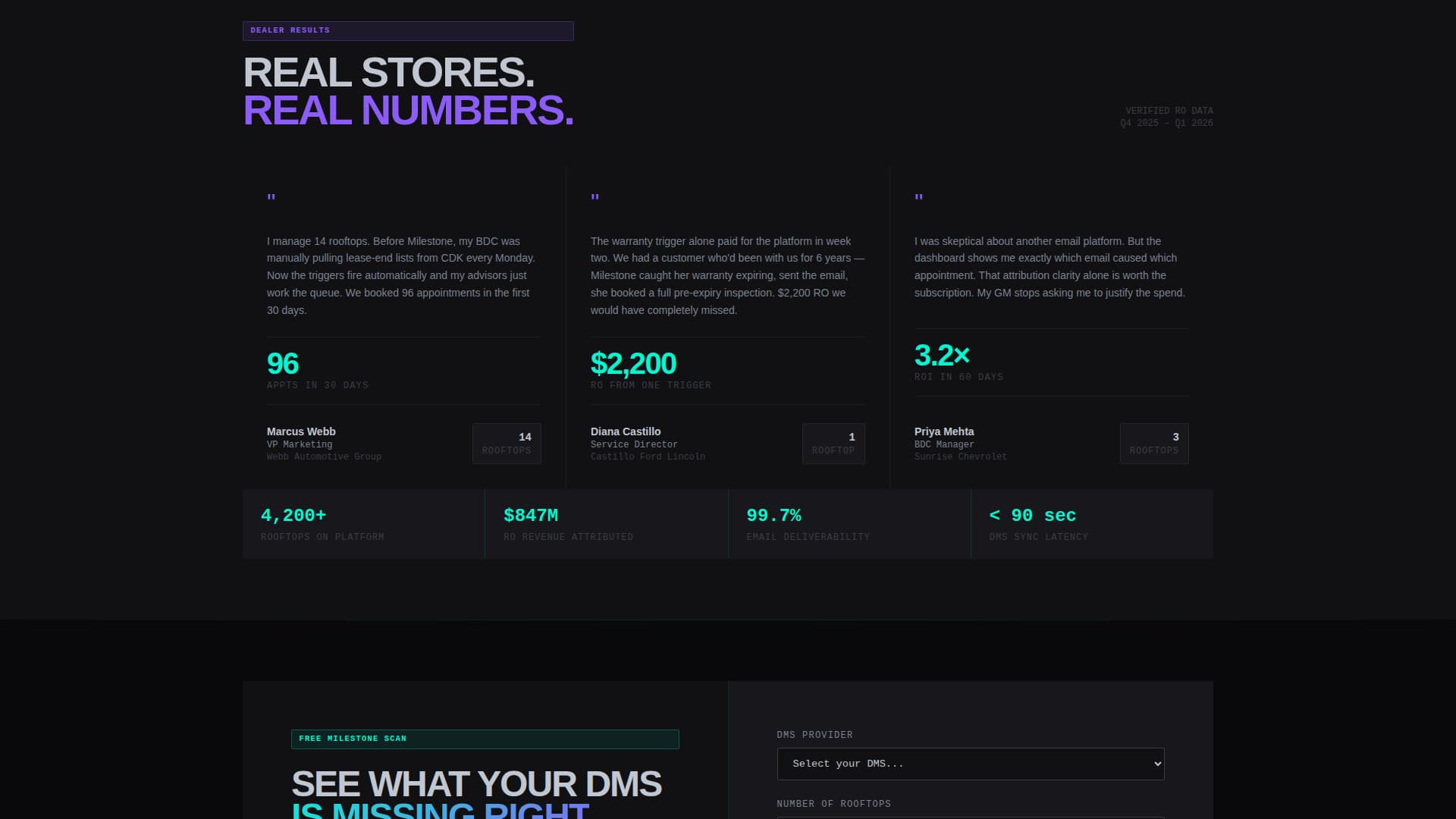This screenshot has height=819, width=1456.
Task: Click the "APPTS IN 30 DAYS" label
Action: 318,386
